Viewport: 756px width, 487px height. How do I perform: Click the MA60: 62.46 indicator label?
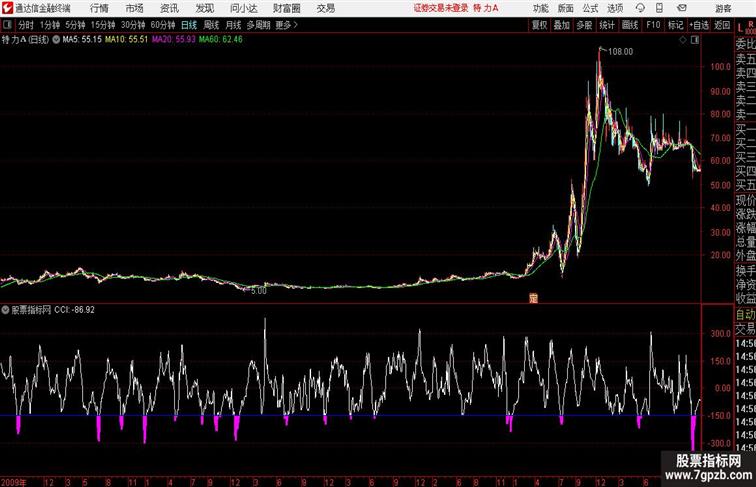221,40
